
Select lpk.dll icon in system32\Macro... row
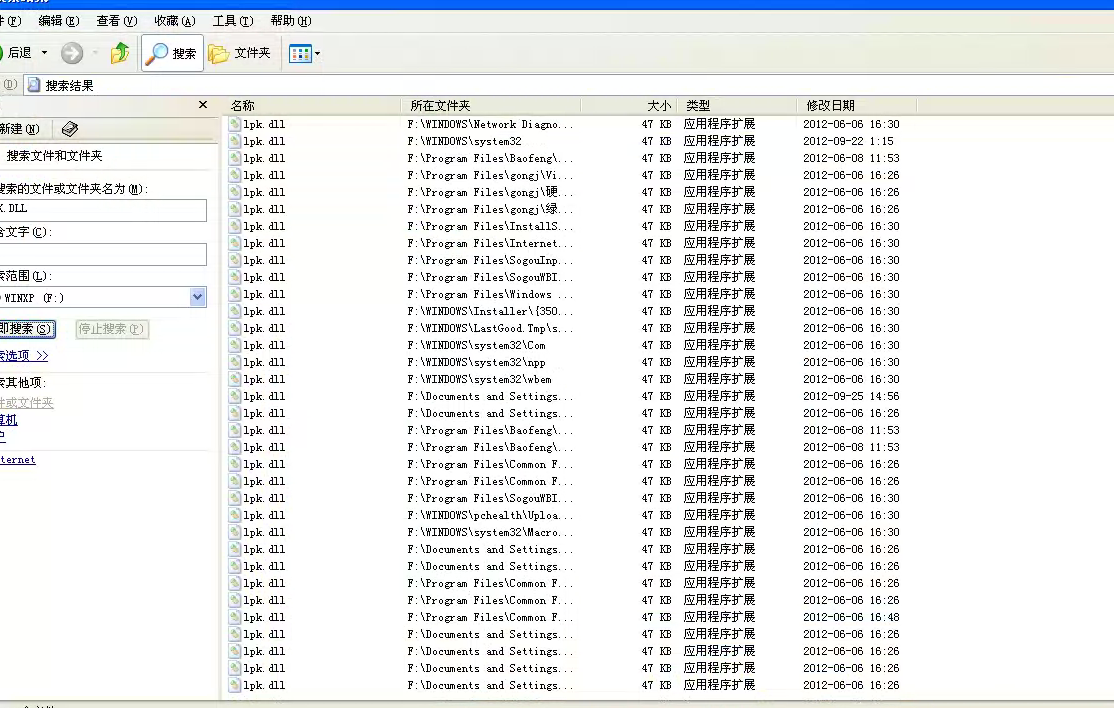pos(235,533)
